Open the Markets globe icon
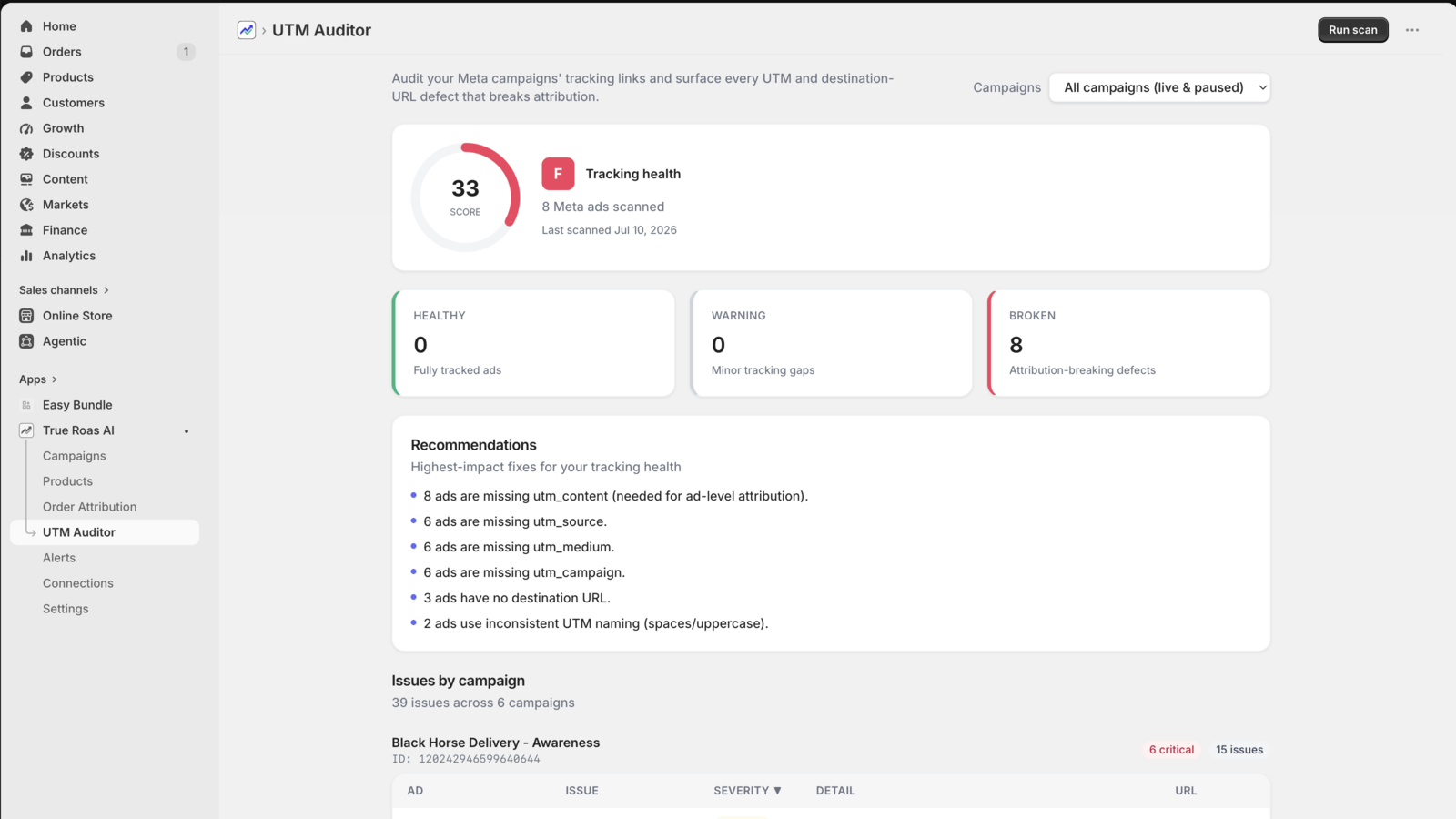This screenshot has height=819, width=1456. [26, 205]
